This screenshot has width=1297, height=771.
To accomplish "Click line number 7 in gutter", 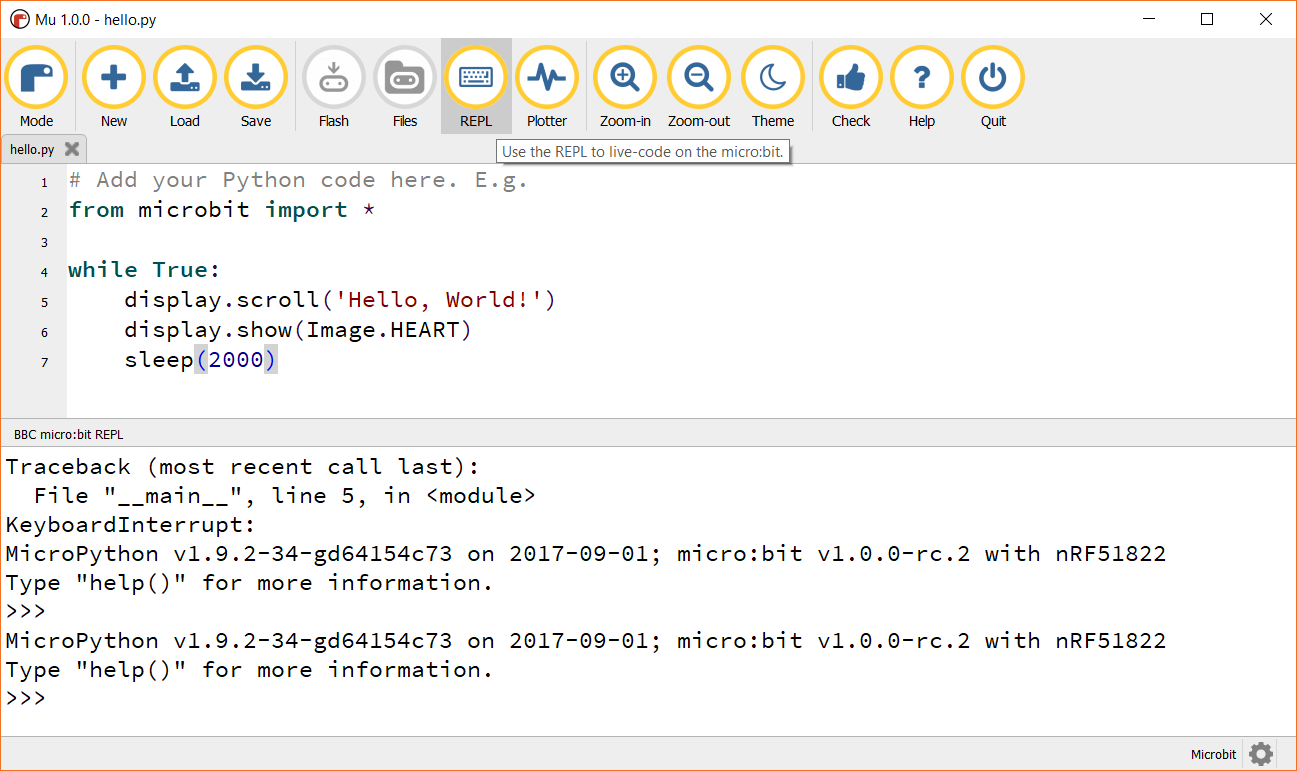I will coord(44,362).
